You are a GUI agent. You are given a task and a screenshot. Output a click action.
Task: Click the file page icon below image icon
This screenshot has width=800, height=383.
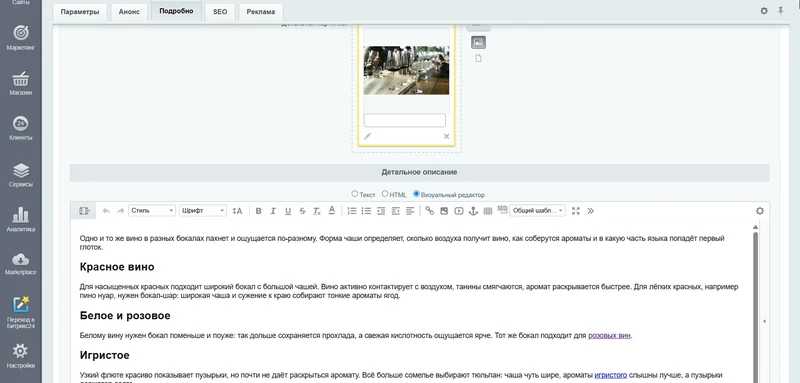point(478,59)
